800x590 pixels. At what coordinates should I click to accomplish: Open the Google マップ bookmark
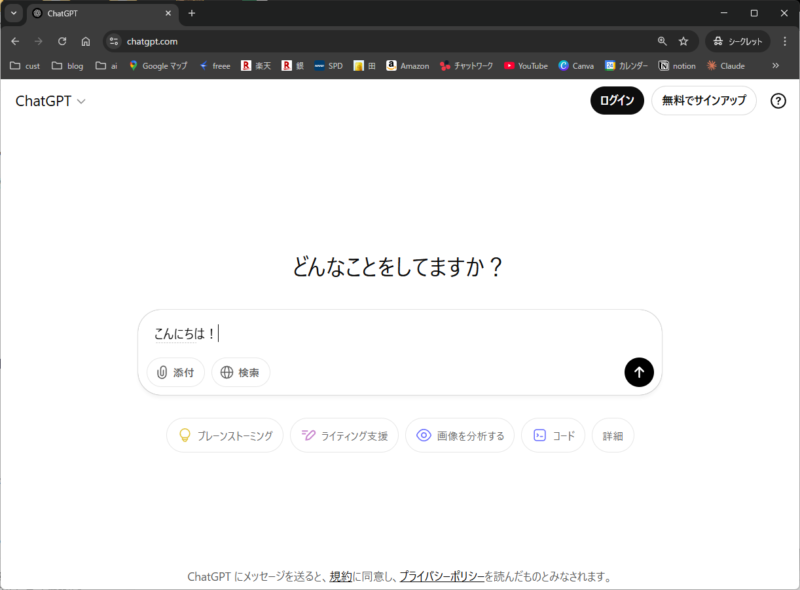tap(158, 66)
